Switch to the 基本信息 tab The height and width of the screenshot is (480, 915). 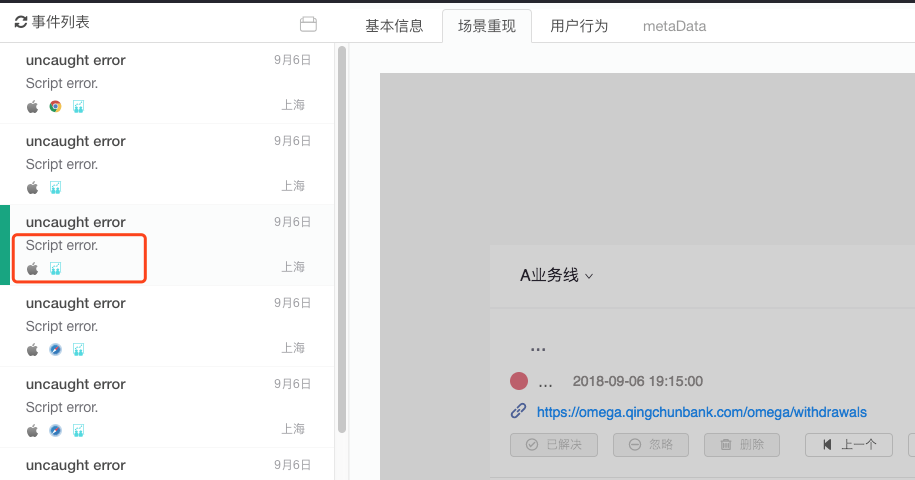(x=394, y=26)
